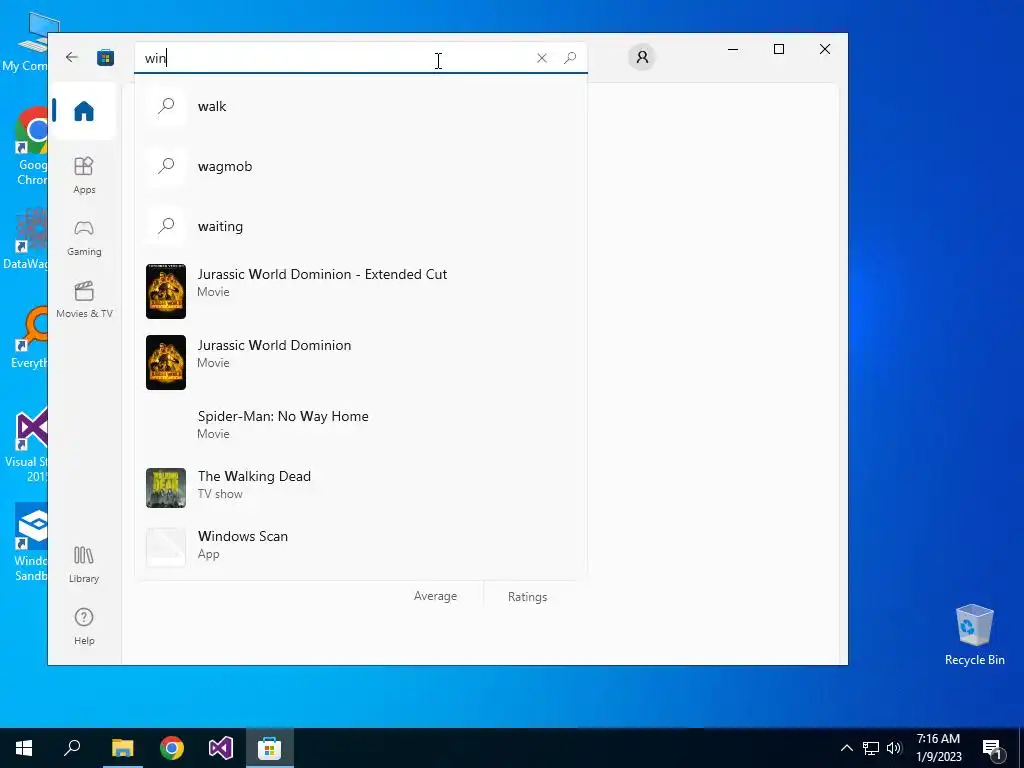
Task: Show hidden system tray icons
Action: point(846,748)
